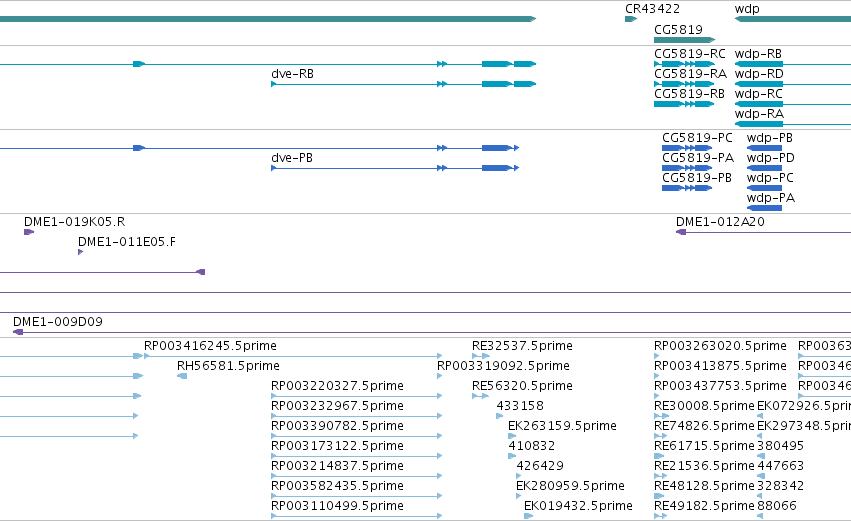The image size is (851, 521).
Task: Select clone DME1-012A20 label
Action: pos(720,222)
